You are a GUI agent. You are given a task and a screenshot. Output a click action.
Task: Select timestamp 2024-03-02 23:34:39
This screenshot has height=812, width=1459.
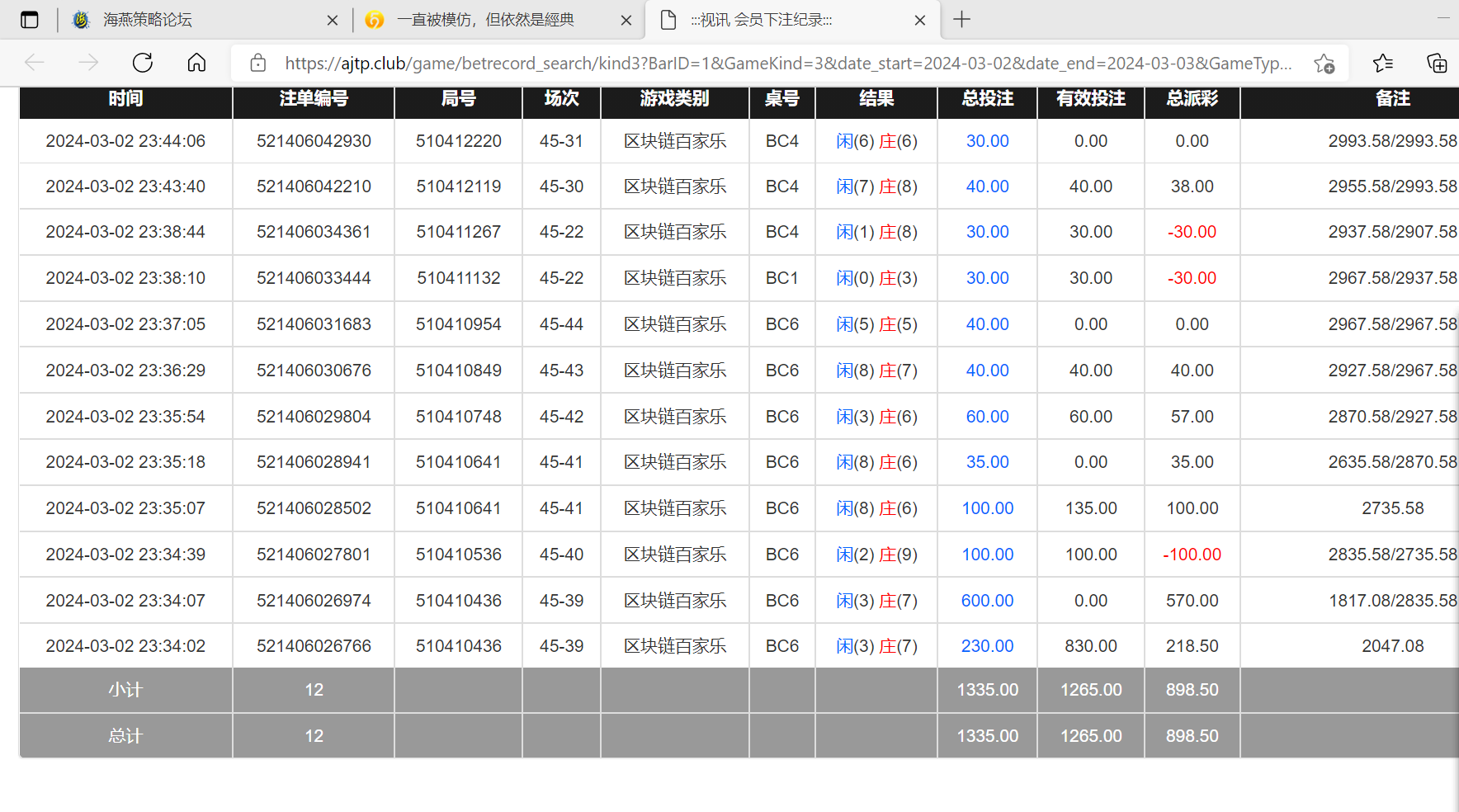click(125, 555)
